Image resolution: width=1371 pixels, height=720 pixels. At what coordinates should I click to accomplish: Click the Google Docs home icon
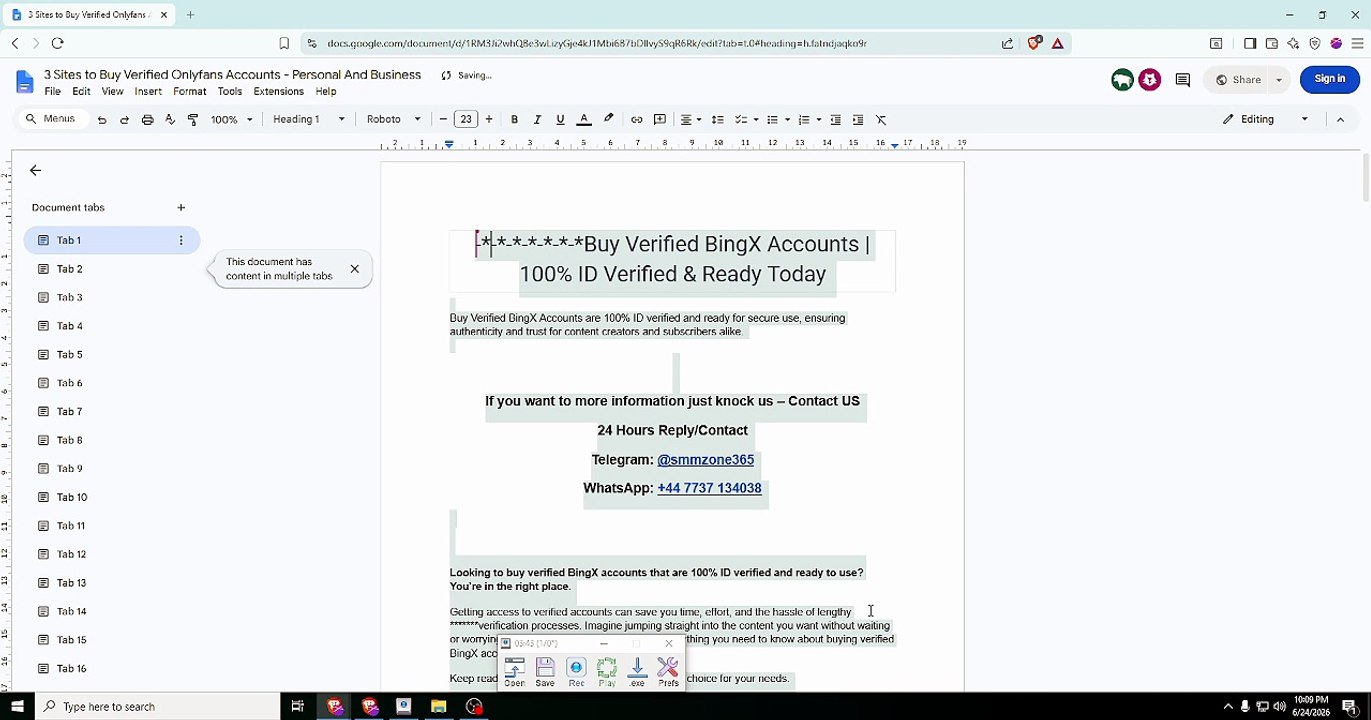click(24, 82)
